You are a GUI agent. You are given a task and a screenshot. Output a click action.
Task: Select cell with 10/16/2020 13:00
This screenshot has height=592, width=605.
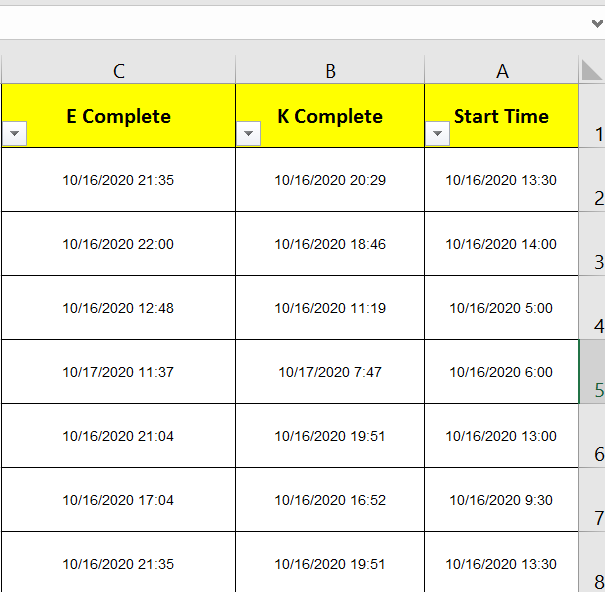click(x=502, y=436)
